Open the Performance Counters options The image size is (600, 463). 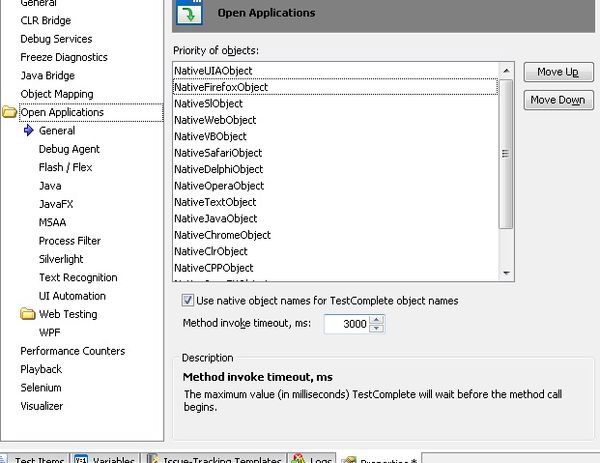[x=73, y=351]
